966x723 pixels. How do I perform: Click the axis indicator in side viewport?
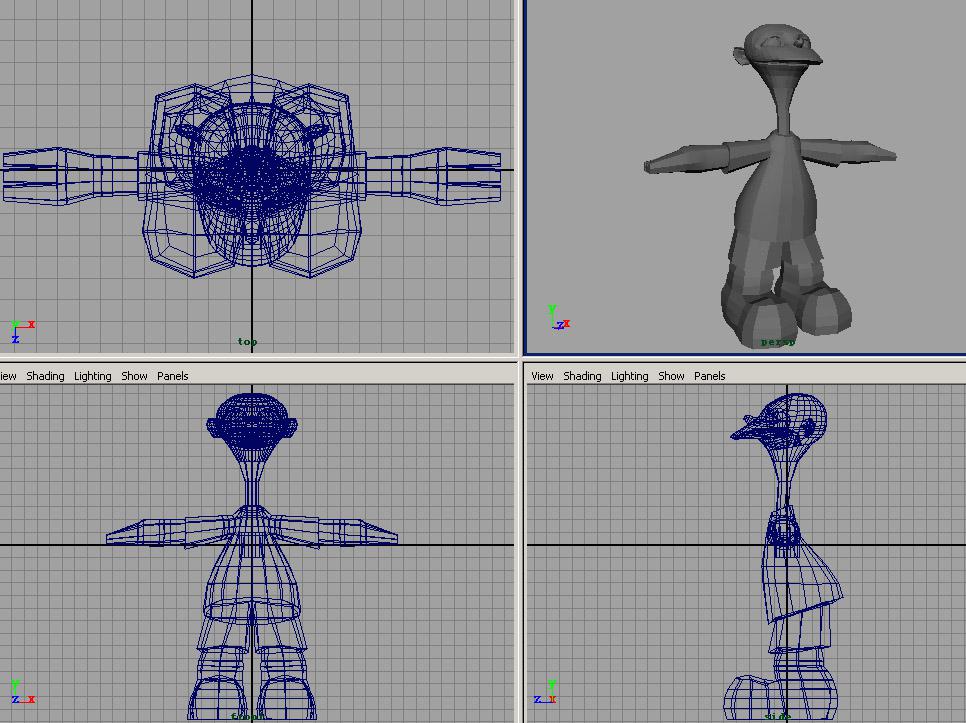click(x=544, y=692)
